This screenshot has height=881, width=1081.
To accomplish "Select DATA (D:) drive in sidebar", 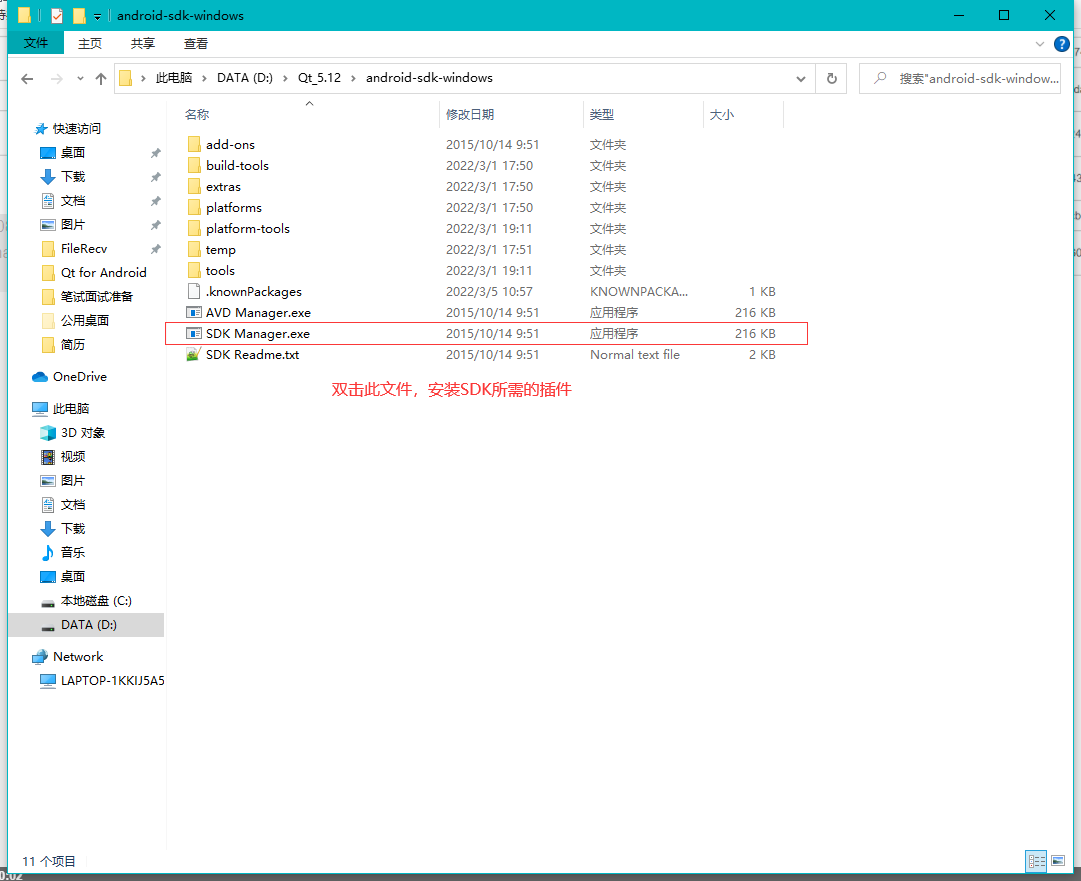I will 88,625.
